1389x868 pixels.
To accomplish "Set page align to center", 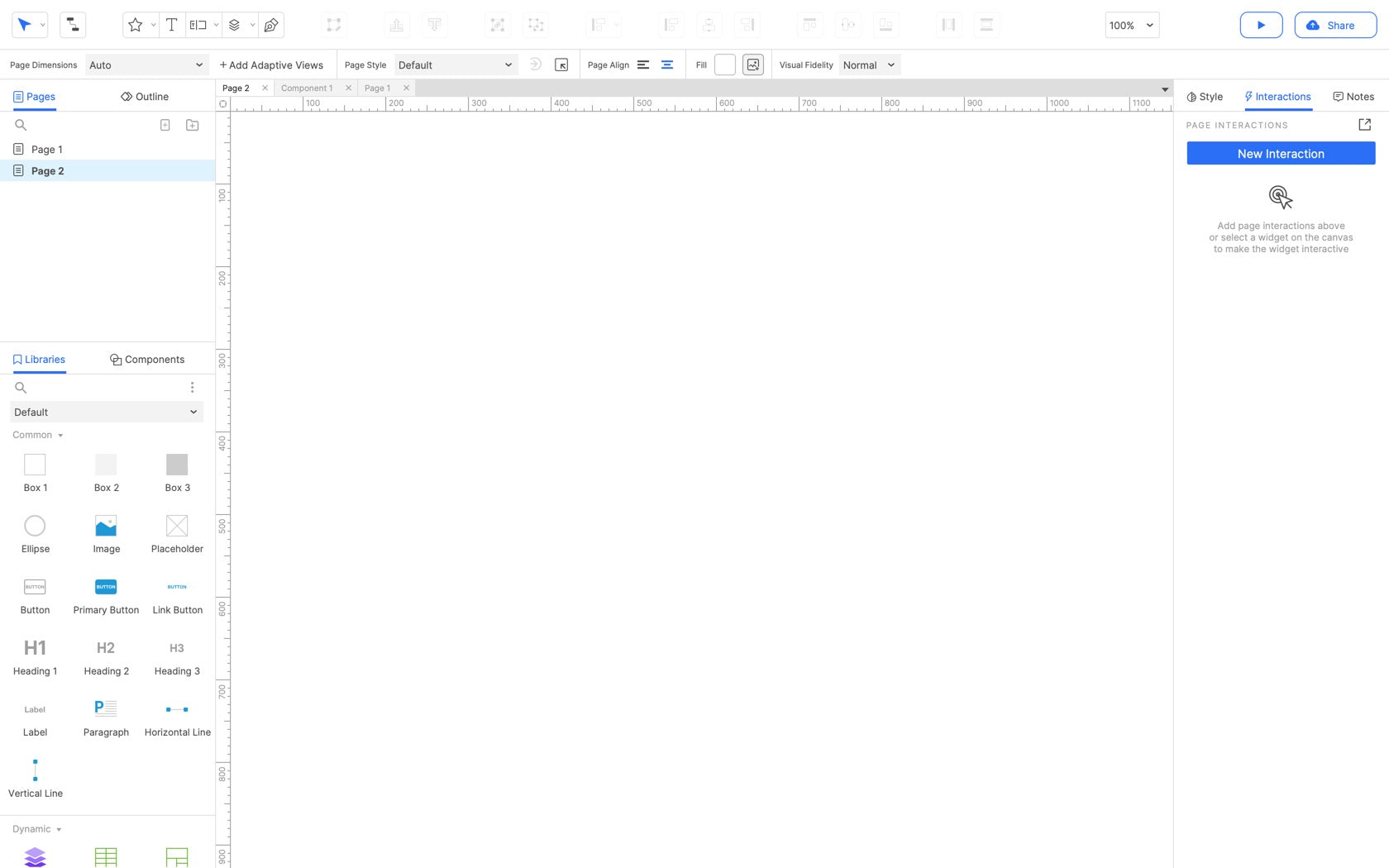I will point(667,65).
